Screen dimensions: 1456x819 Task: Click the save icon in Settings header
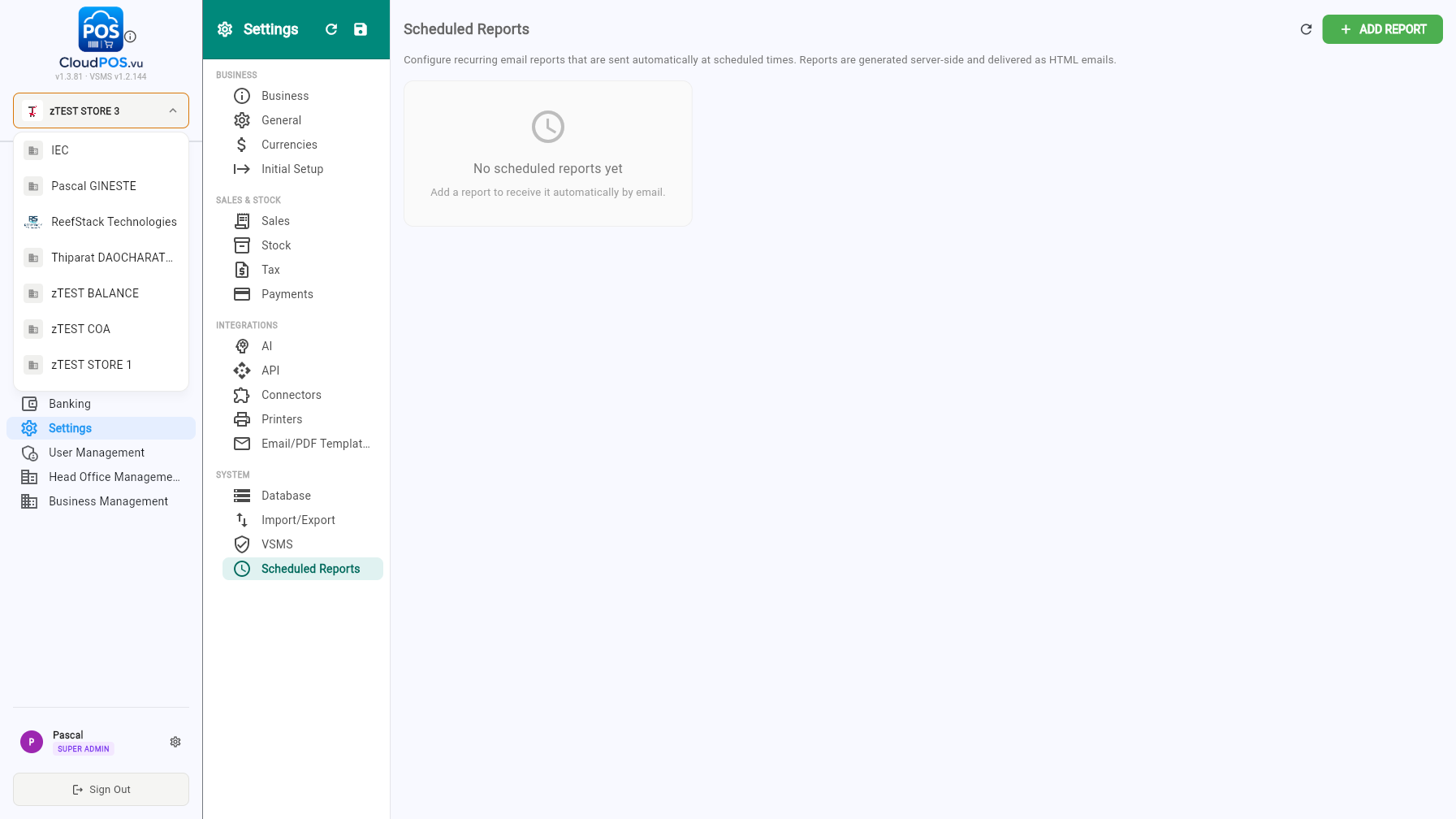pos(361,29)
